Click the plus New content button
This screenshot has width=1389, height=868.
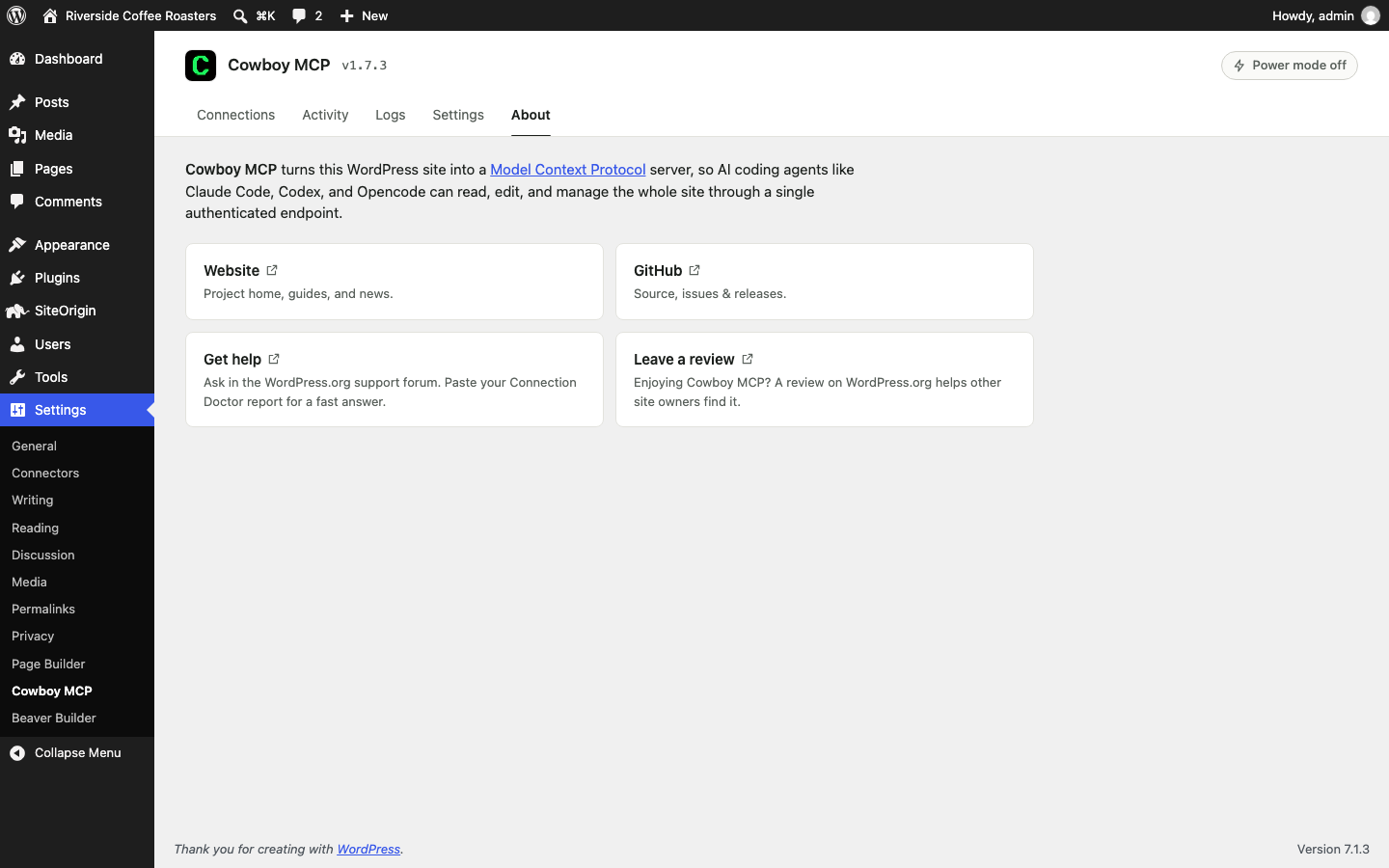[364, 15]
